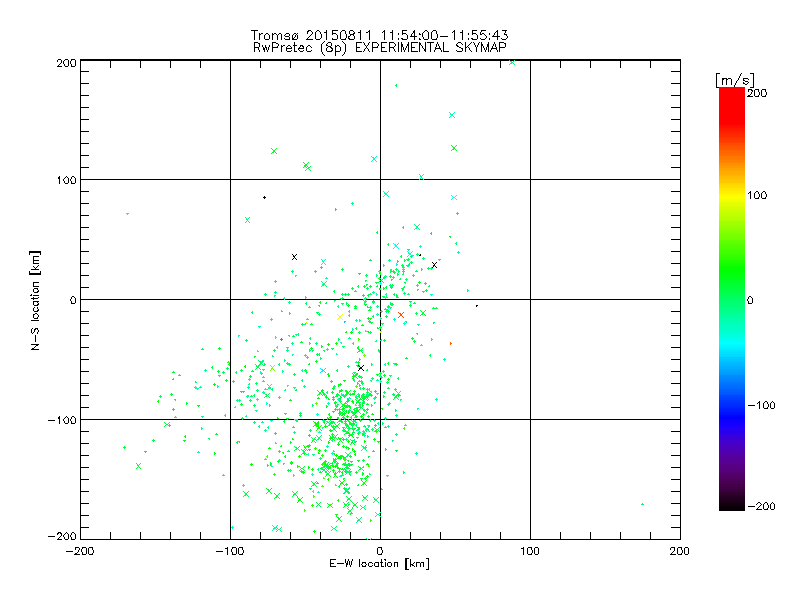Select the "E-W location [km]" axis label
The width and height of the screenshot is (800, 600).
[379, 564]
